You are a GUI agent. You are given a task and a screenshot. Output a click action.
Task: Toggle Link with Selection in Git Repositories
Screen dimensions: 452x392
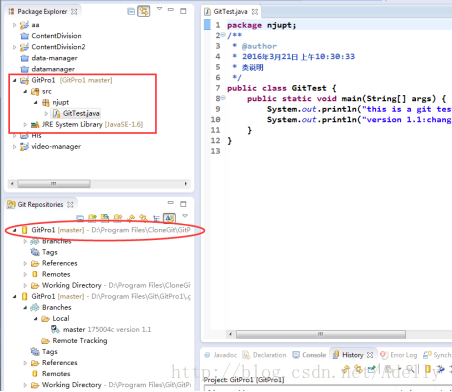tap(144, 218)
